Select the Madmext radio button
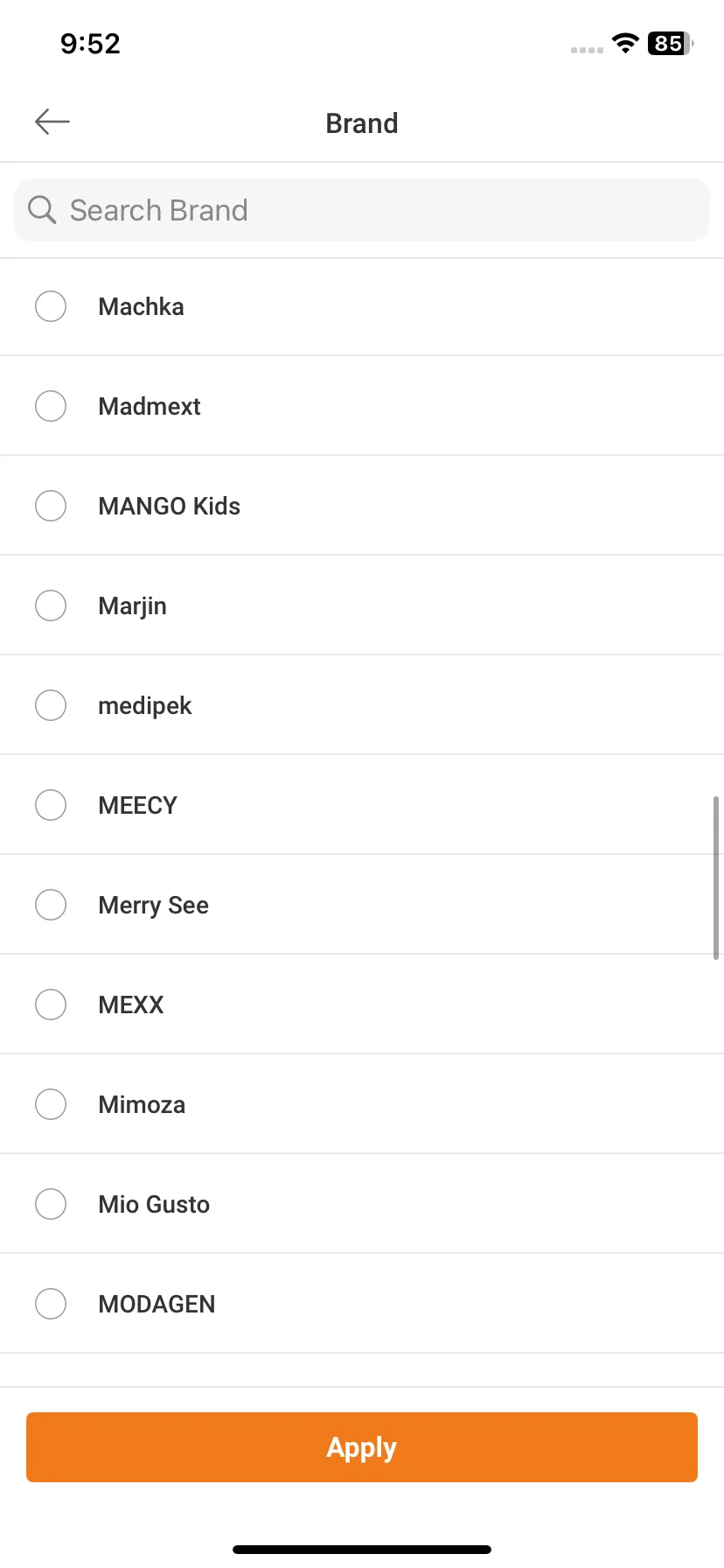The width and height of the screenshot is (724, 1568). 51,406
